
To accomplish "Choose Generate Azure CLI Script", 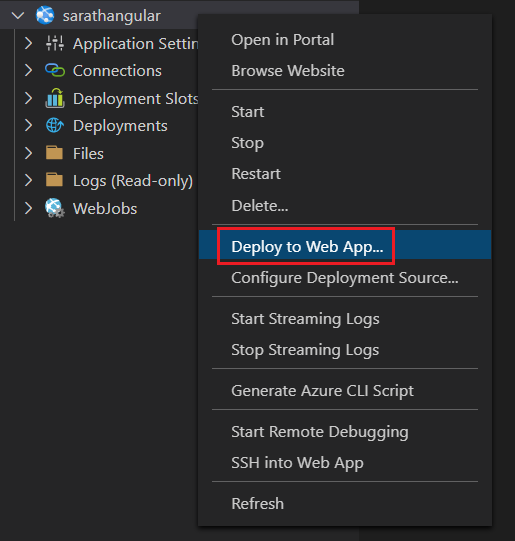I will point(345,391).
